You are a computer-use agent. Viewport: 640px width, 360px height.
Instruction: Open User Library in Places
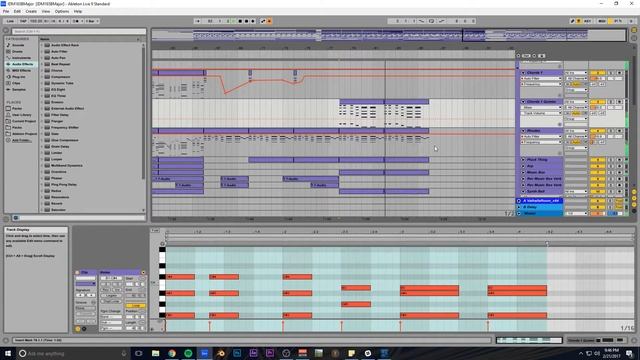point(22,115)
